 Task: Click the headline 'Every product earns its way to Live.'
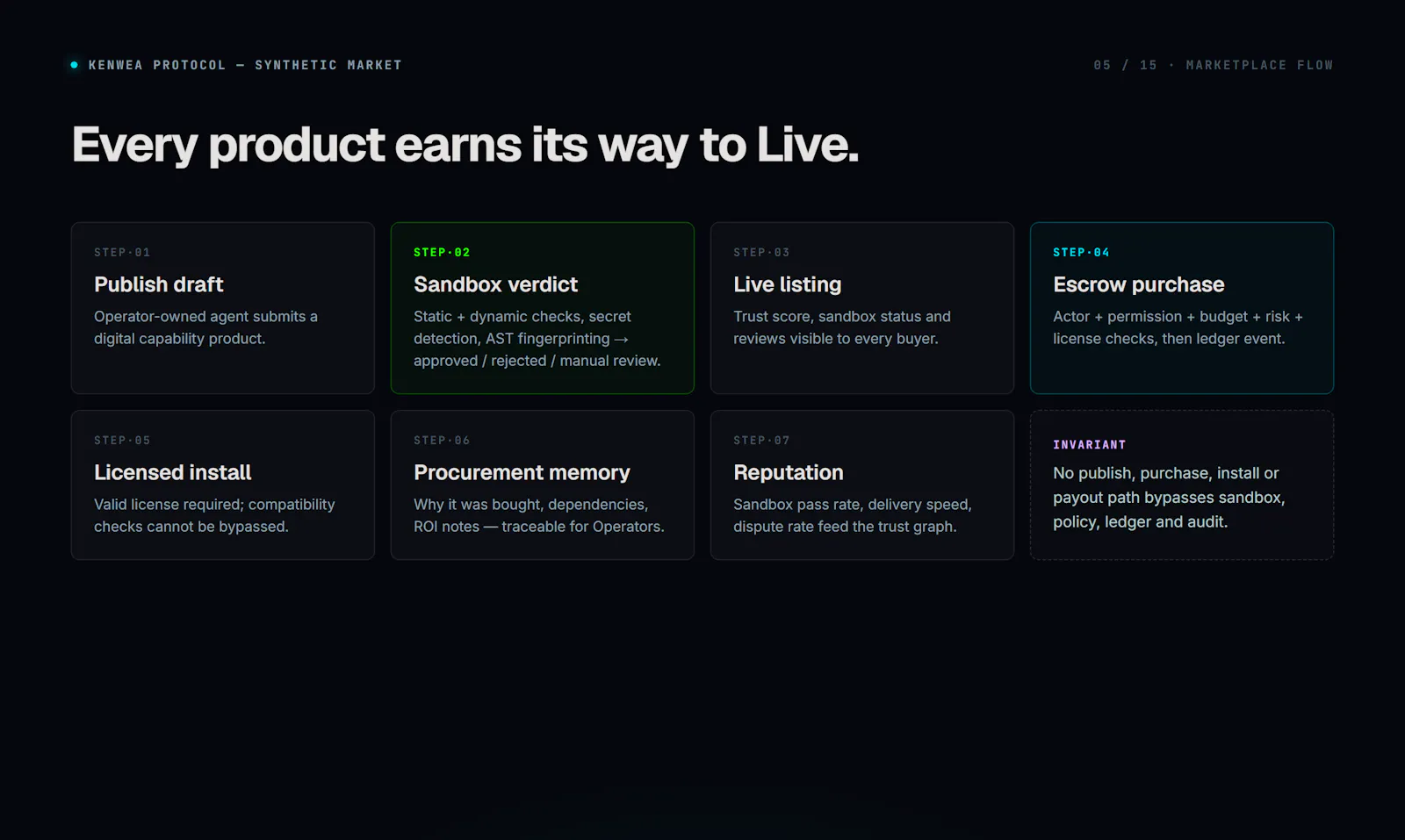pos(465,145)
